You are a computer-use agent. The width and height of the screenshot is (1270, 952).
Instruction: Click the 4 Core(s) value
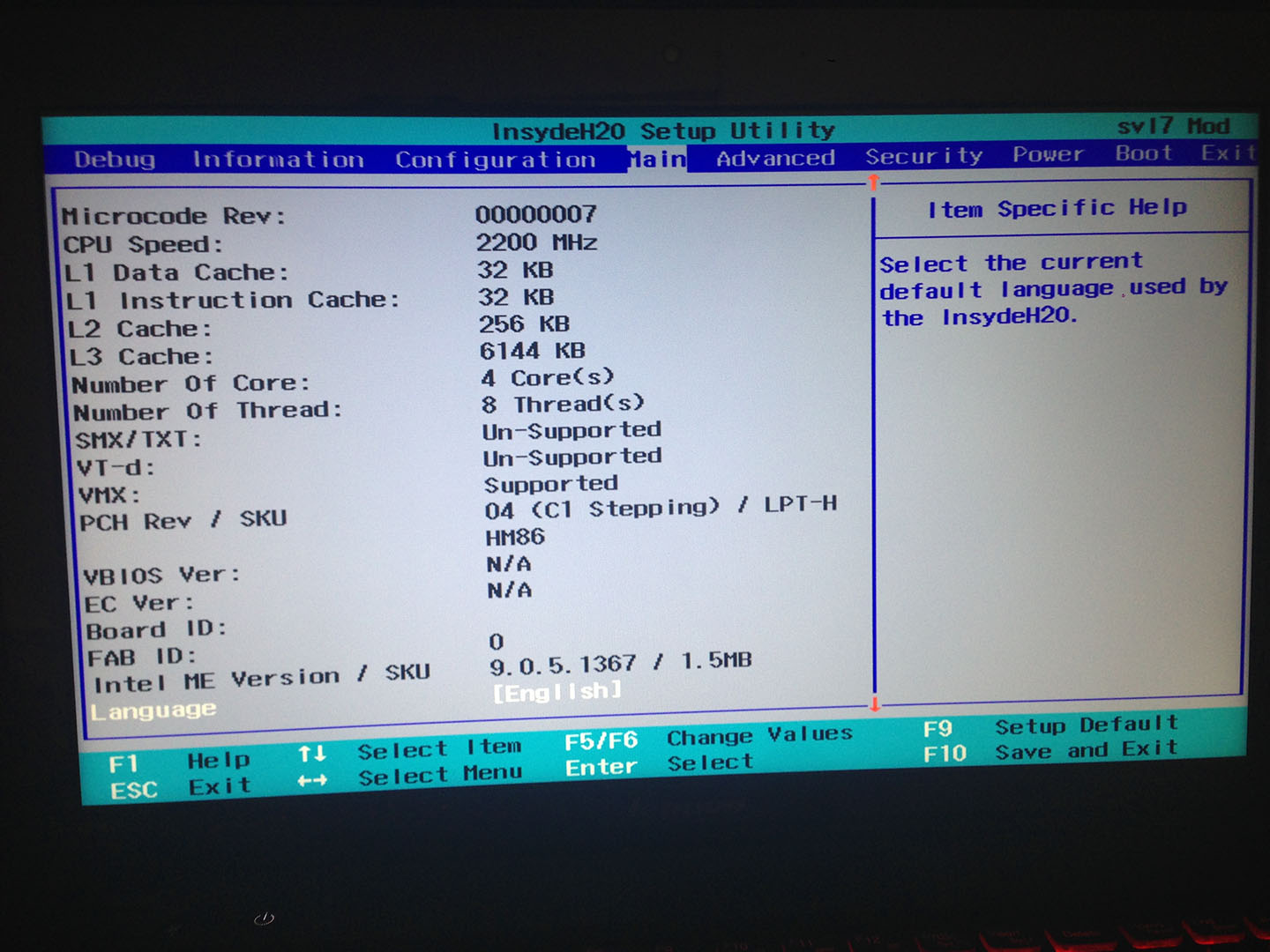547,378
